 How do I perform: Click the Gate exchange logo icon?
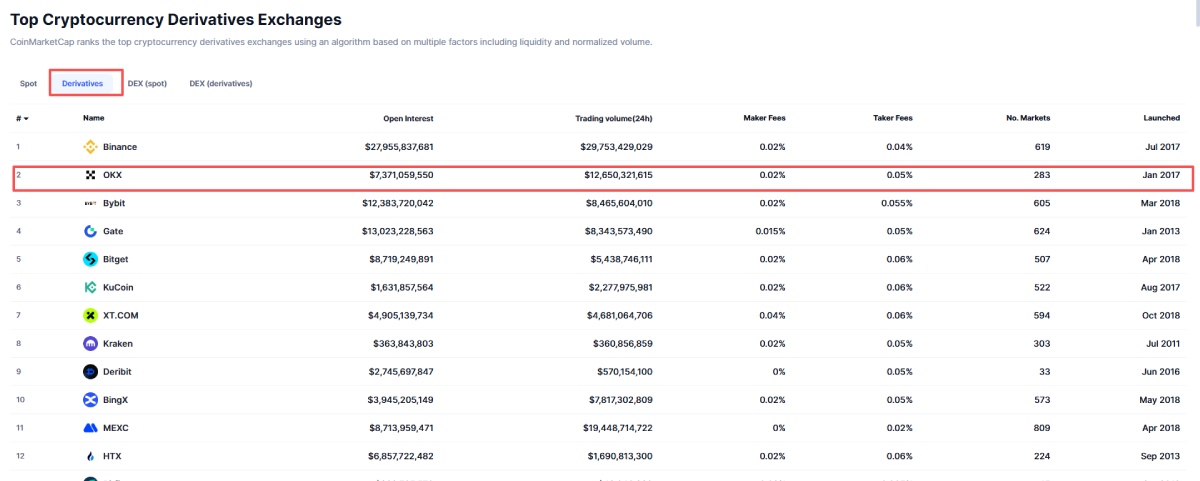coord(90,231)
